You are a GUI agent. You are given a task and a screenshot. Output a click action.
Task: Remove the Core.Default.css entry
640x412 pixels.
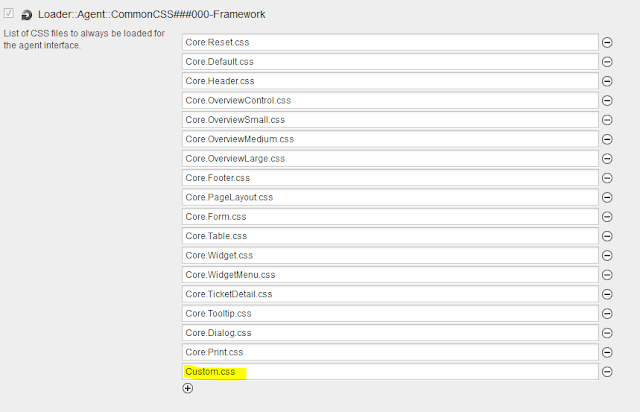607,62
